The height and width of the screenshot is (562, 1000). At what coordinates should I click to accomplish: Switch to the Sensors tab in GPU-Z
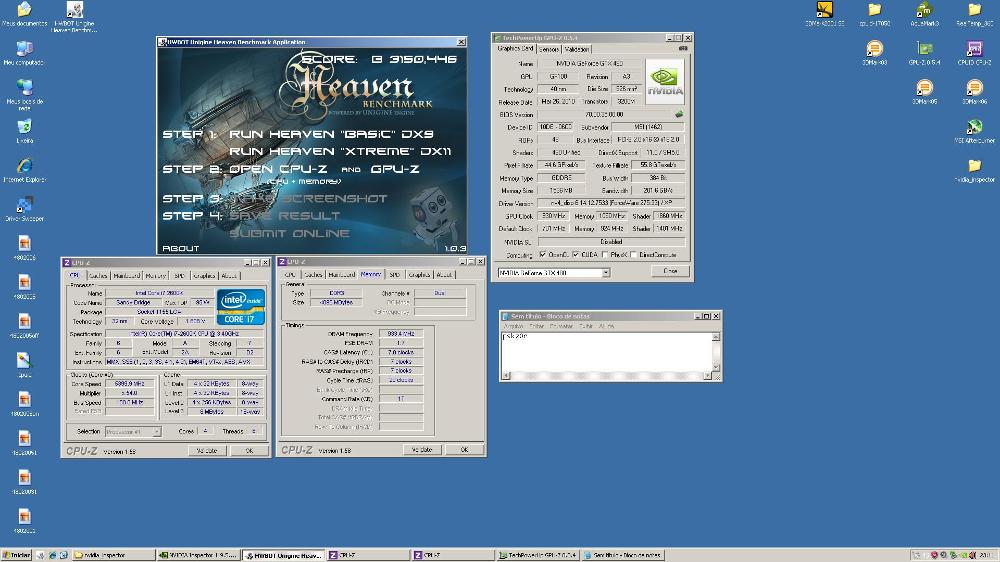click(549, 49)
